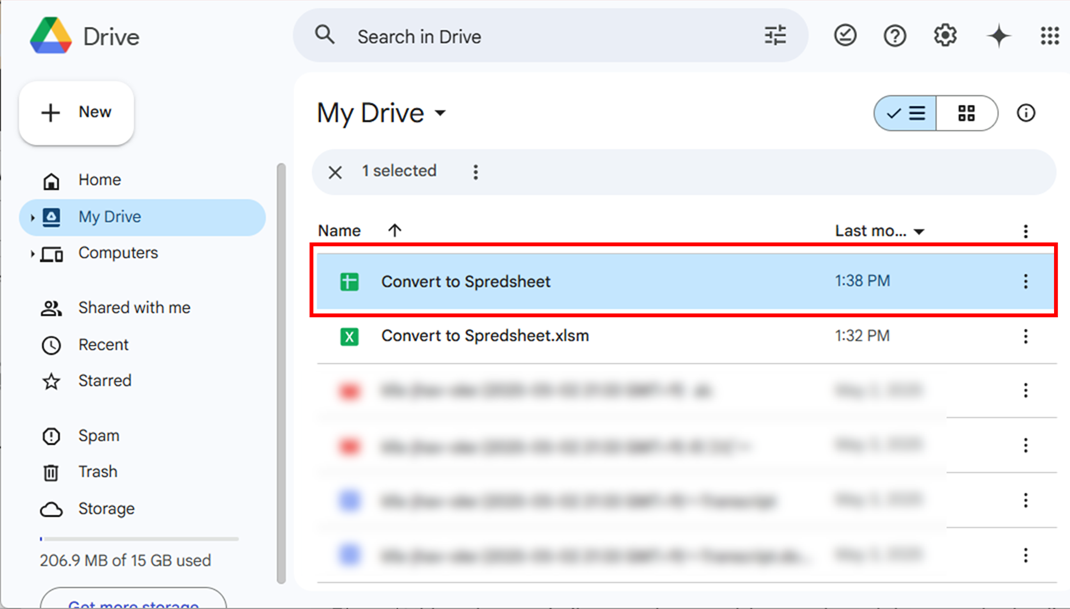Open the Last modified column dropdown
The image size is (1070, 609).
(x=919, y=231)
